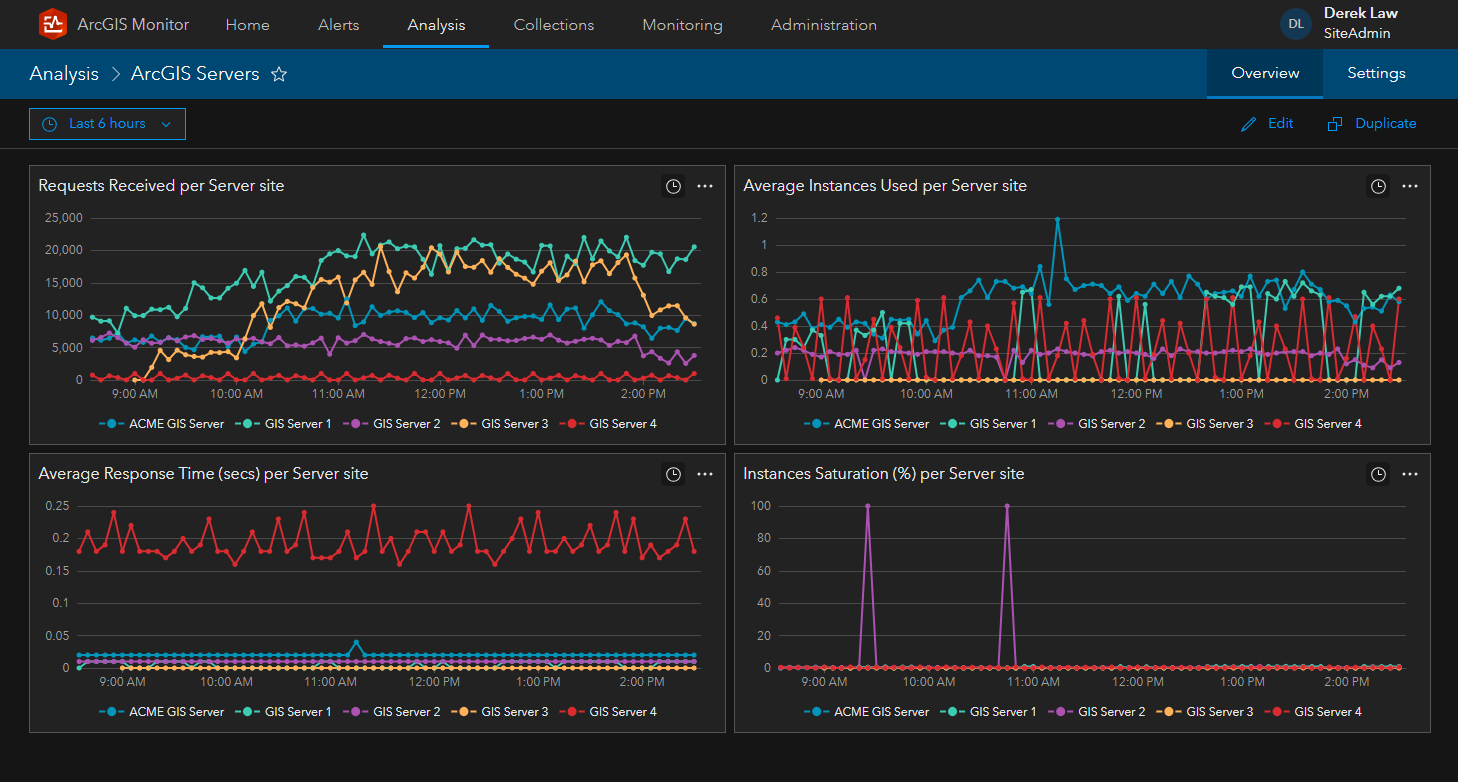Click the ArcGIS Monitor logo icon
Image resolution: width=1458 pixels, height=782 pixels.
click(x=53, y=24)
